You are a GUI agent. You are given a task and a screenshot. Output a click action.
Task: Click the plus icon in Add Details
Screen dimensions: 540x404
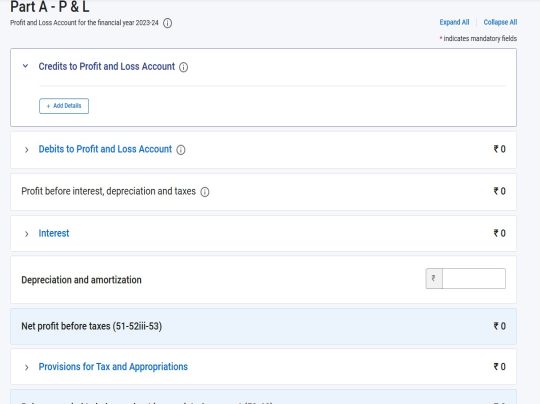(x=48, y=106)
